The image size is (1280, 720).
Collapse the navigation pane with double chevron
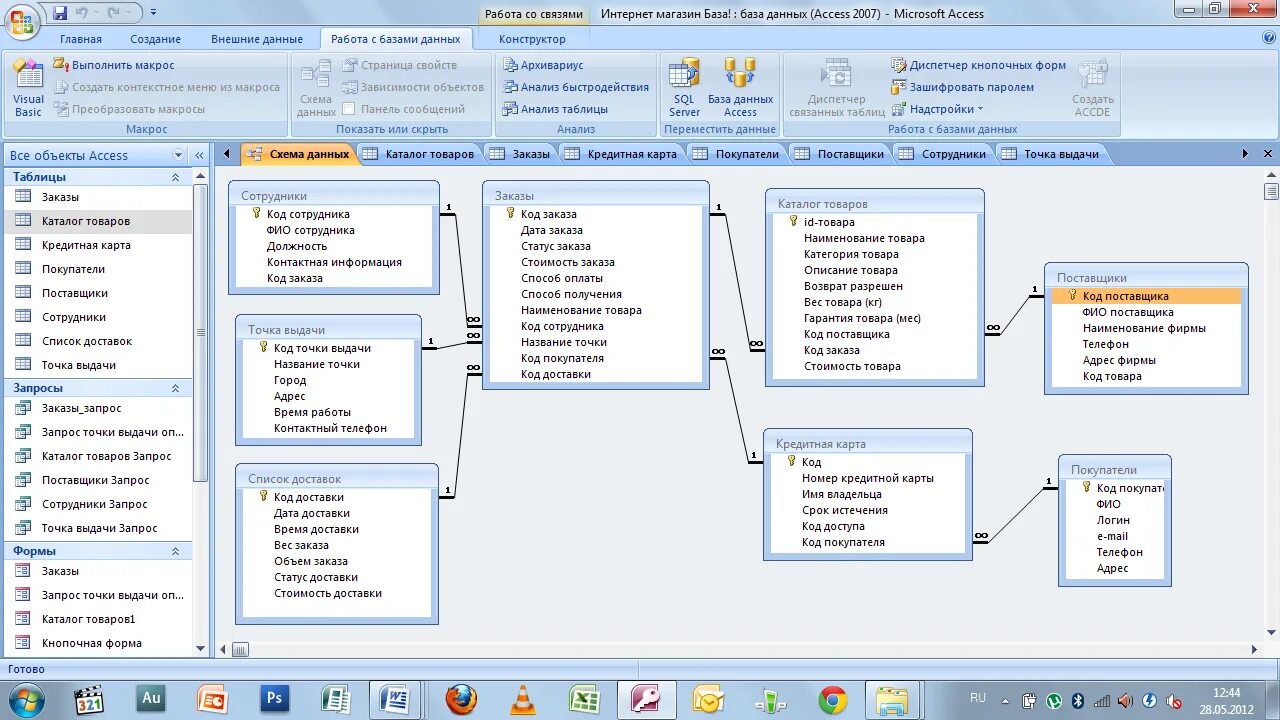tap(199, 155)
